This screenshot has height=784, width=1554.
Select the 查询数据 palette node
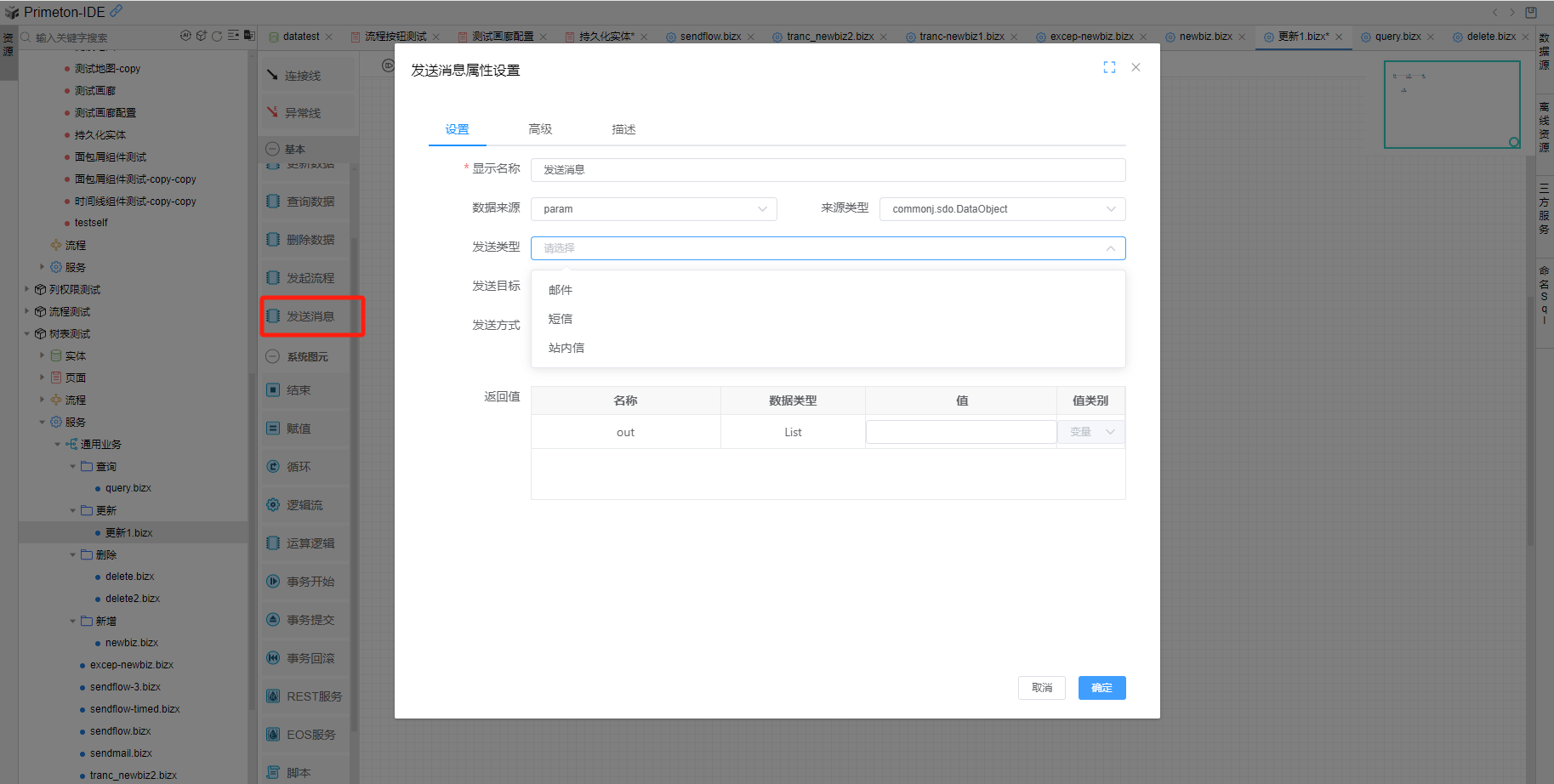(x=310, y=202)
